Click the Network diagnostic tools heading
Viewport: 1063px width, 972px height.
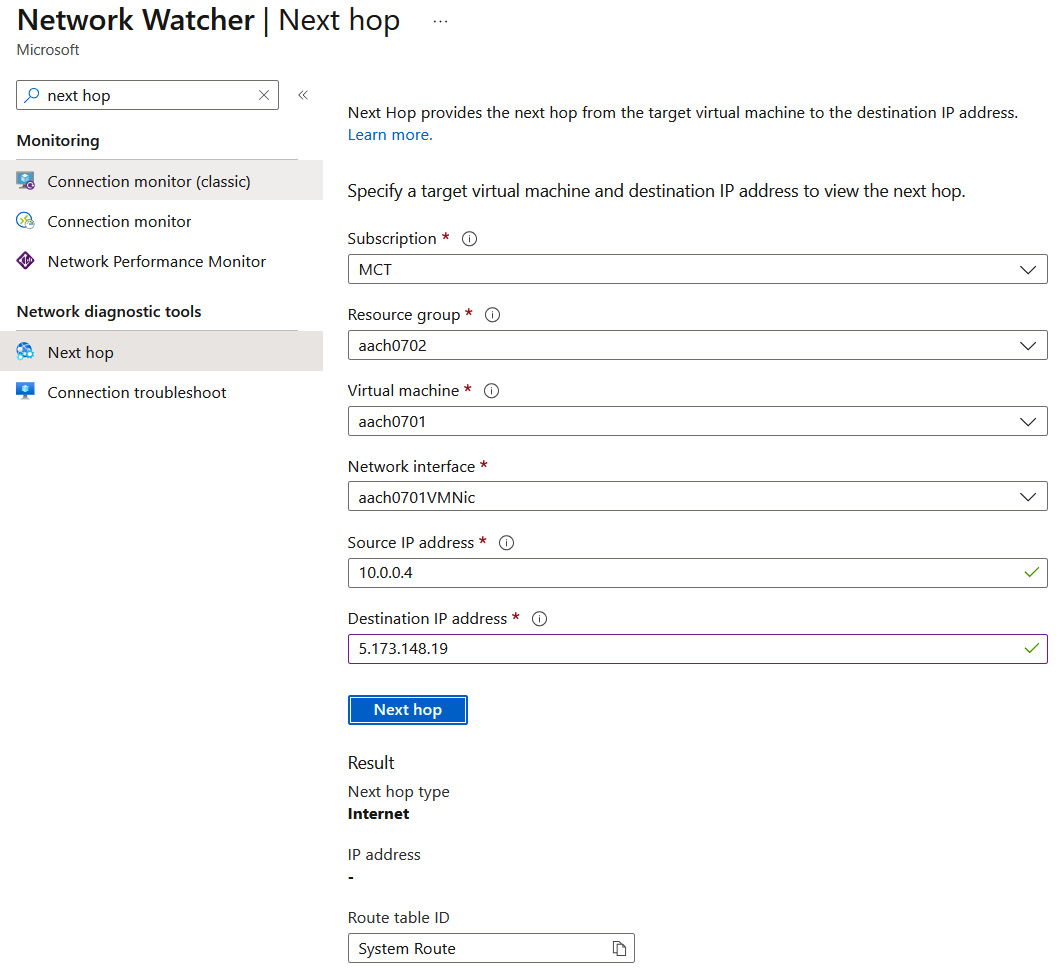(109, 311)
